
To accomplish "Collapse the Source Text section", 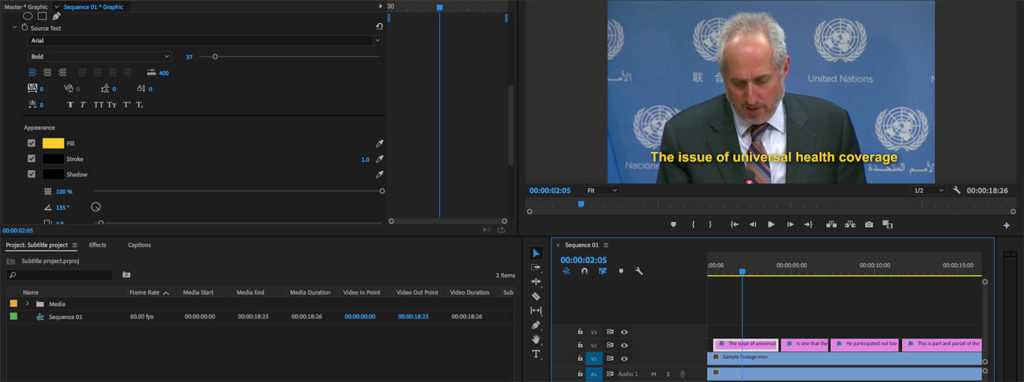I will [14, 28].
